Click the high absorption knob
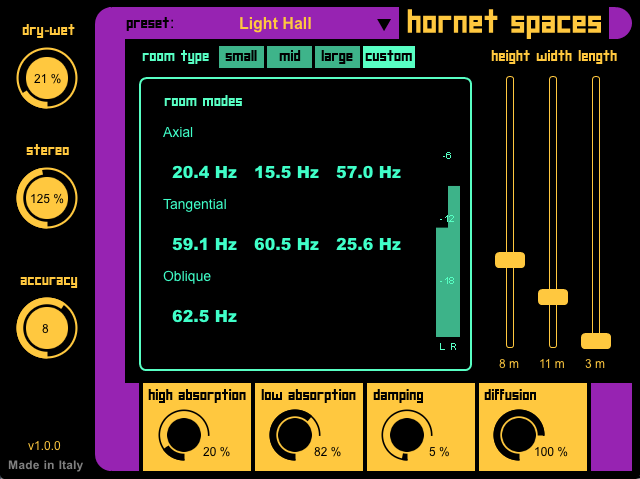This screenshot has width=640, height=479. point(183,436)
